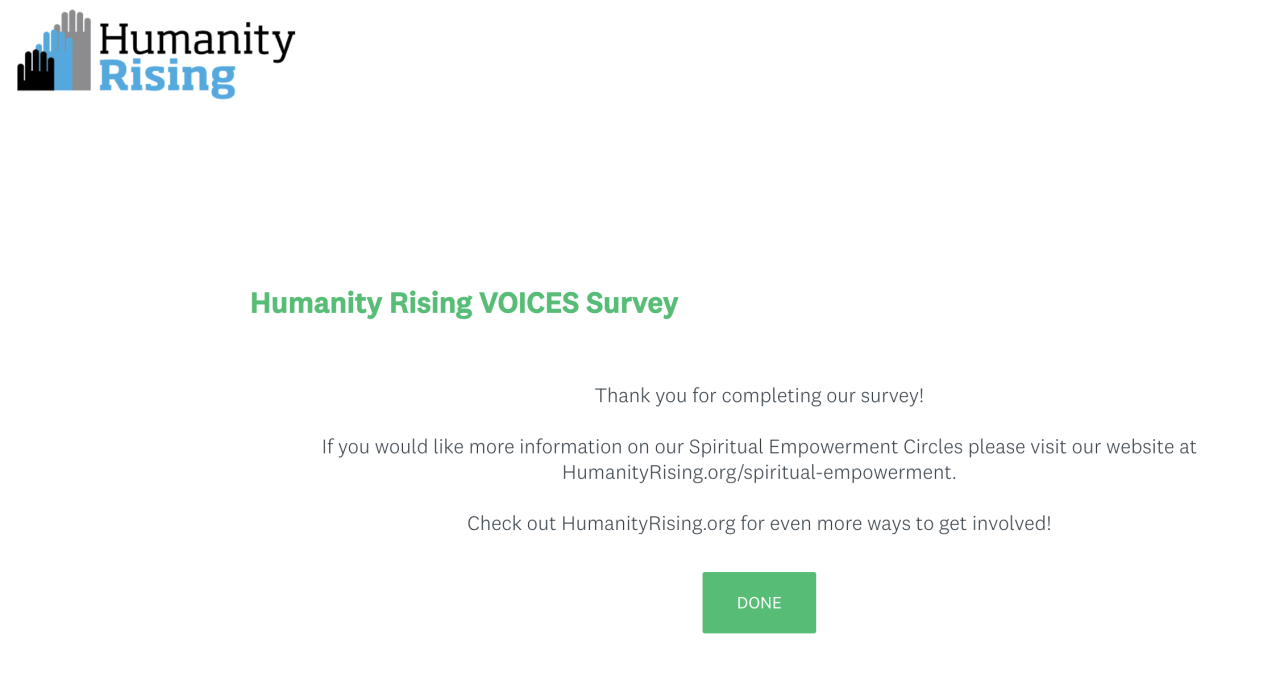The height and width of the screenshot is (676, 1280).
Task: Click the word Humanity in the logo
Action: tap(197, 41)
